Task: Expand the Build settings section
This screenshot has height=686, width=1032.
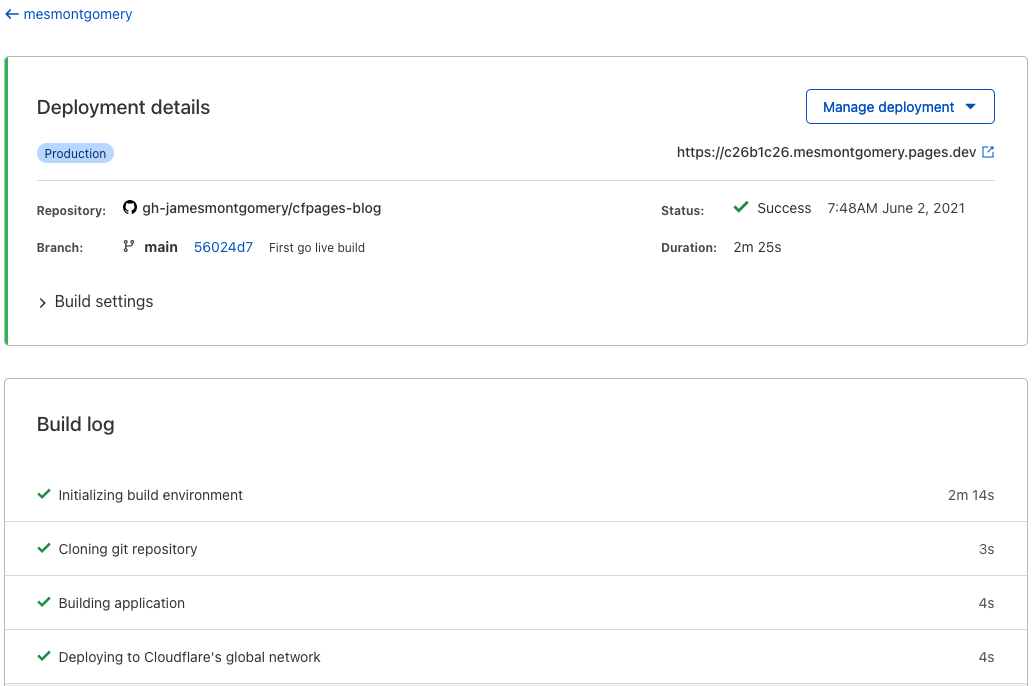Action: 96,301
